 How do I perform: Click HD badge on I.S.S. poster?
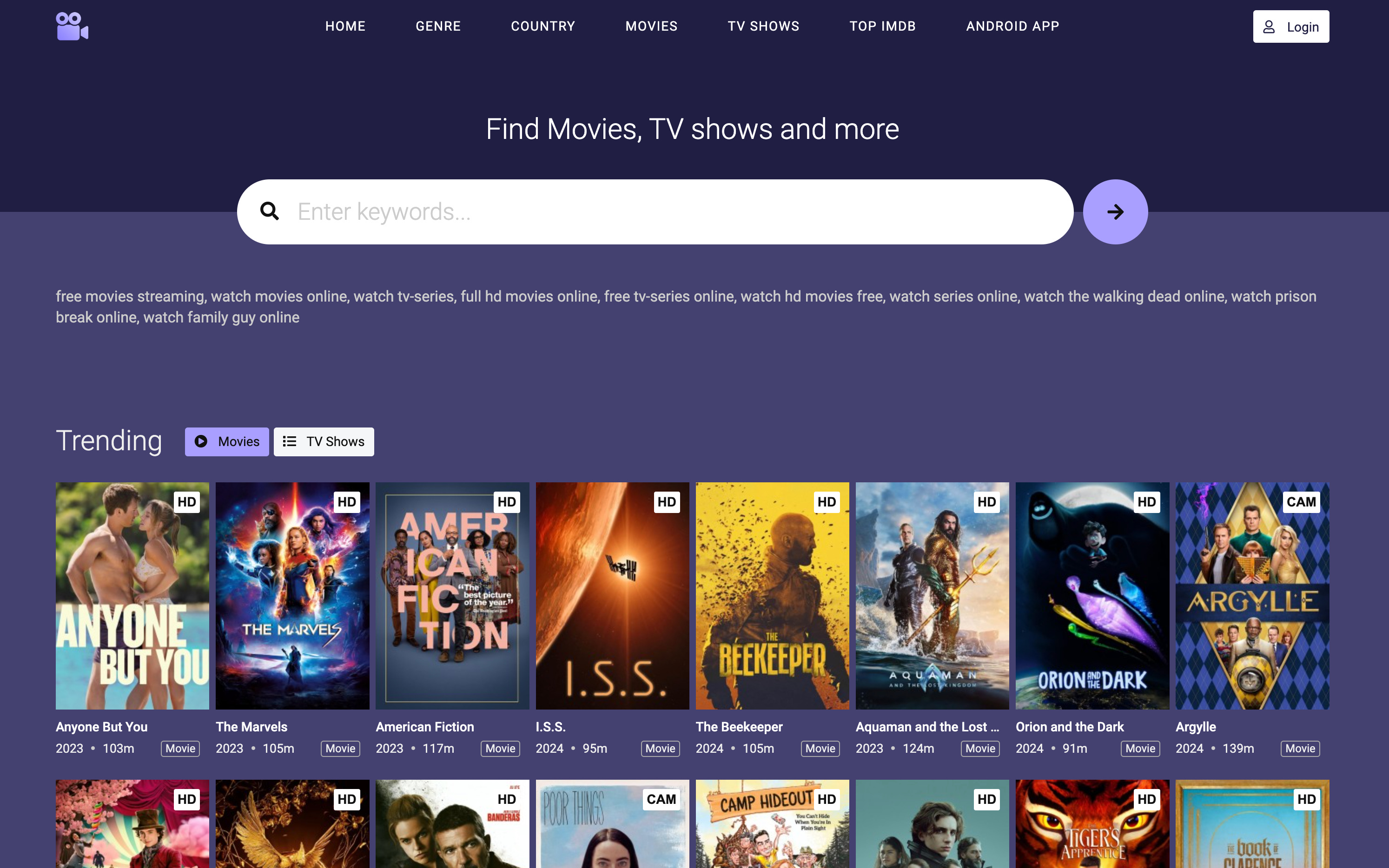(667, 502)
